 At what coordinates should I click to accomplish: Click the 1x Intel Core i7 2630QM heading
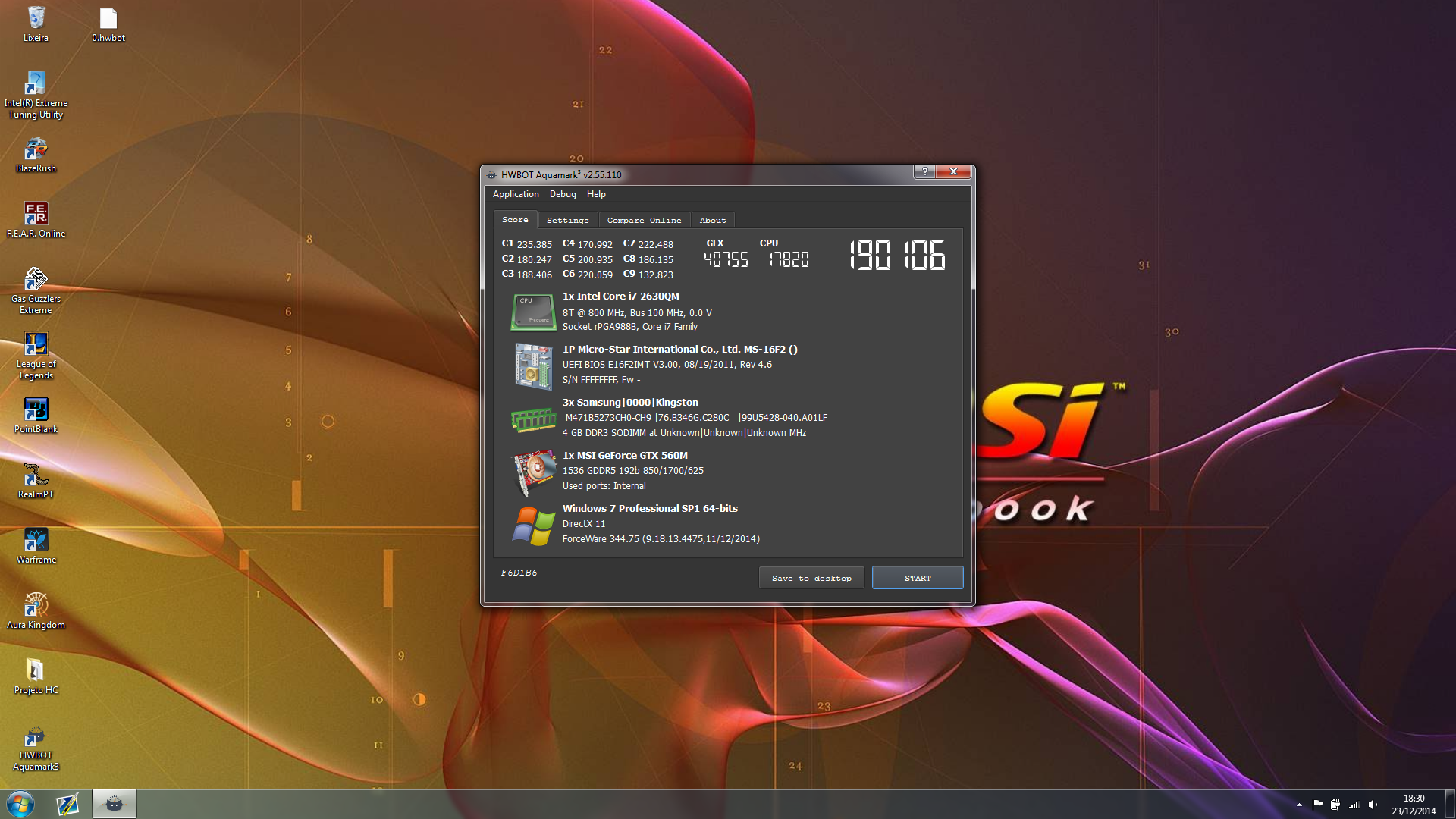(x=620, y=297)
